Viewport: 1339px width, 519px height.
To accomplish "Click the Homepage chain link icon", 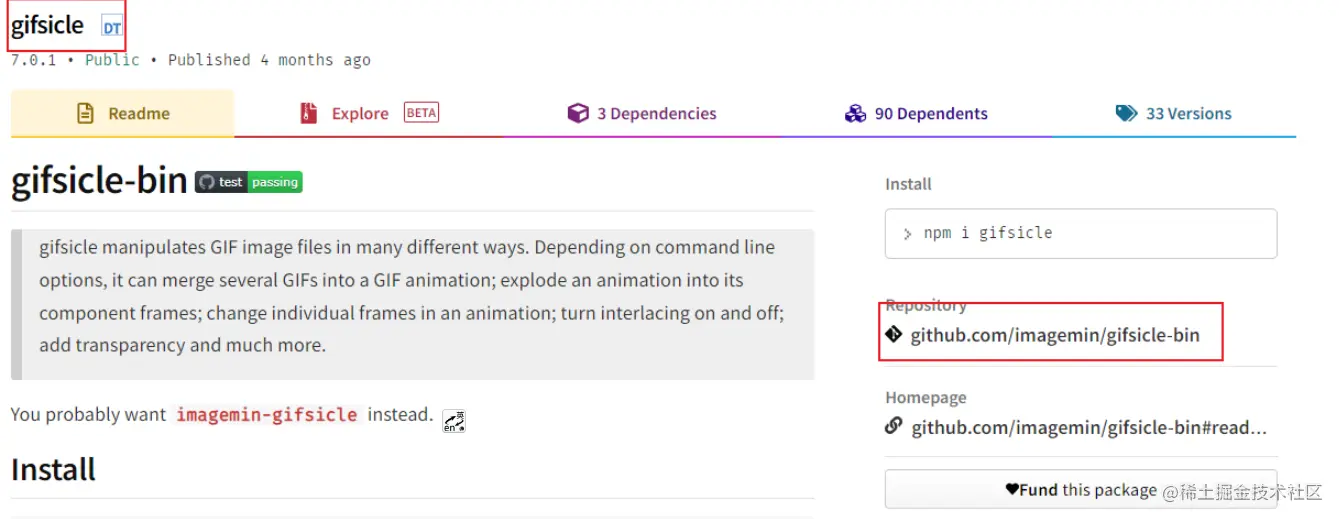I will [x=894, y=427].
